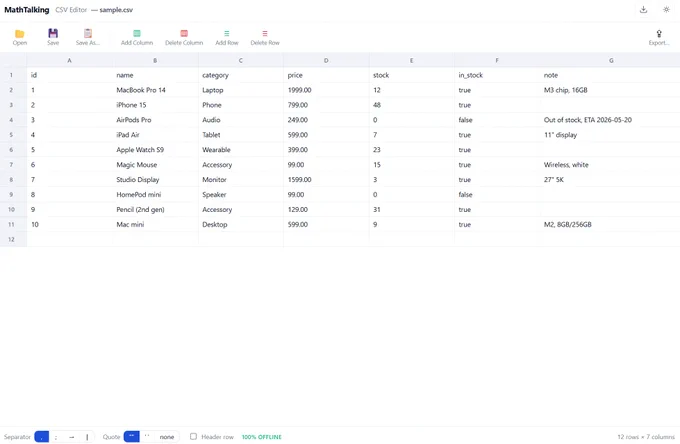680x444 pixels.
Task: Select column E header
Action: (412, 60)
